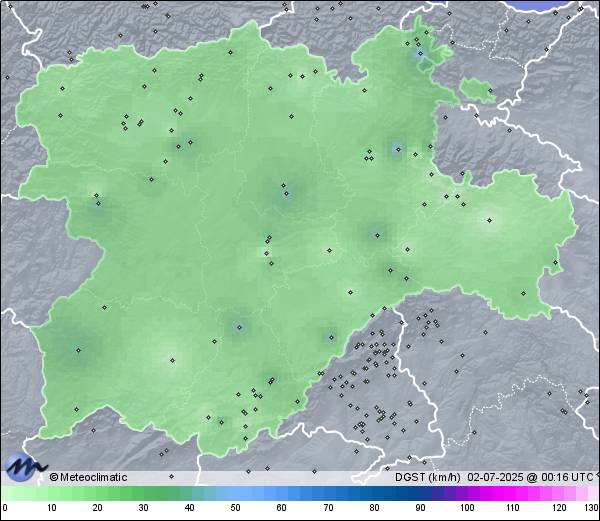The image size is (600, 521).
Task: Click the 120 value on wind scale
Action: (x=559, y=508)
